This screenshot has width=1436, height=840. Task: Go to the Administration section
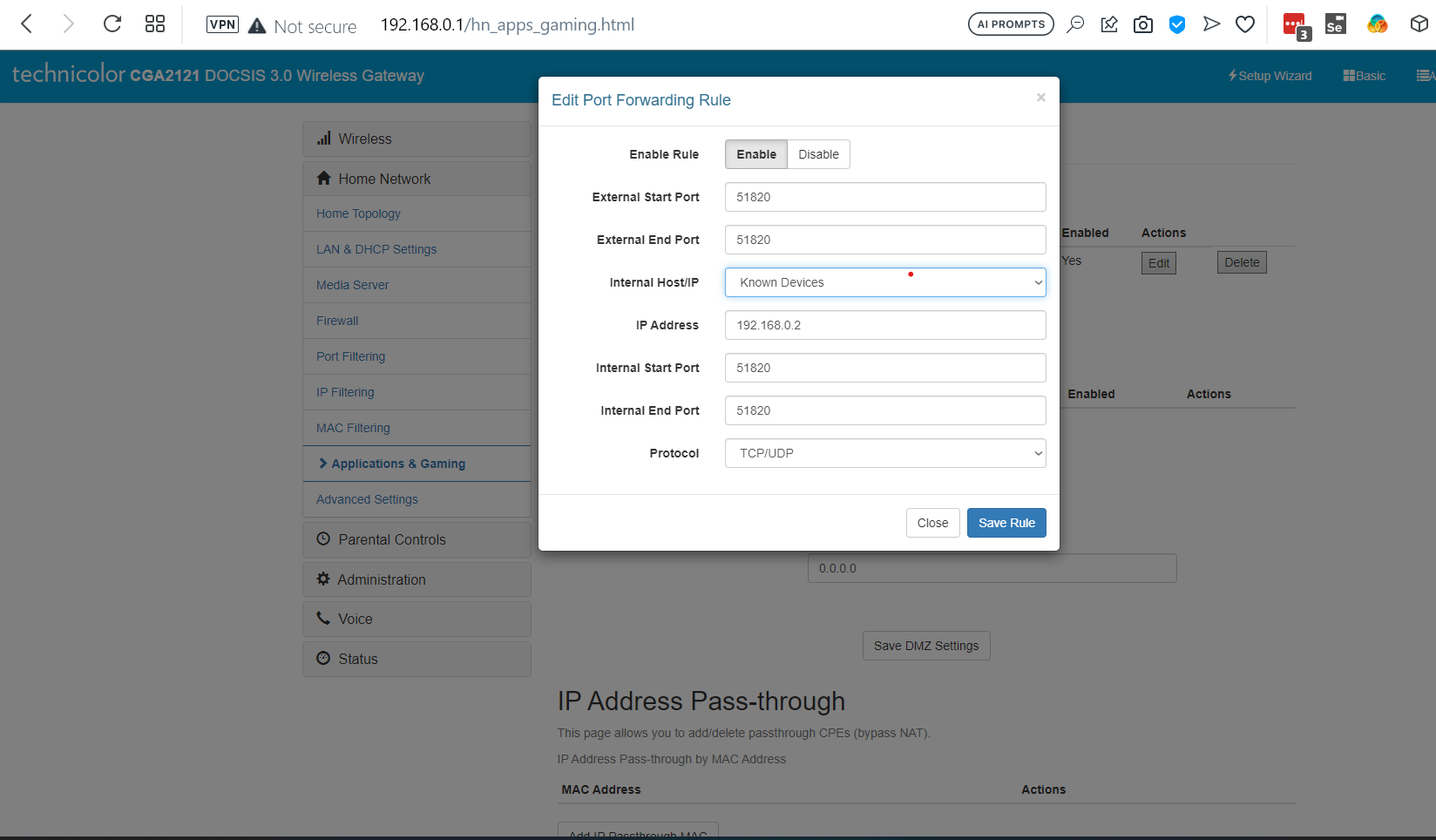pyautogui.click(x=382, y=579)
